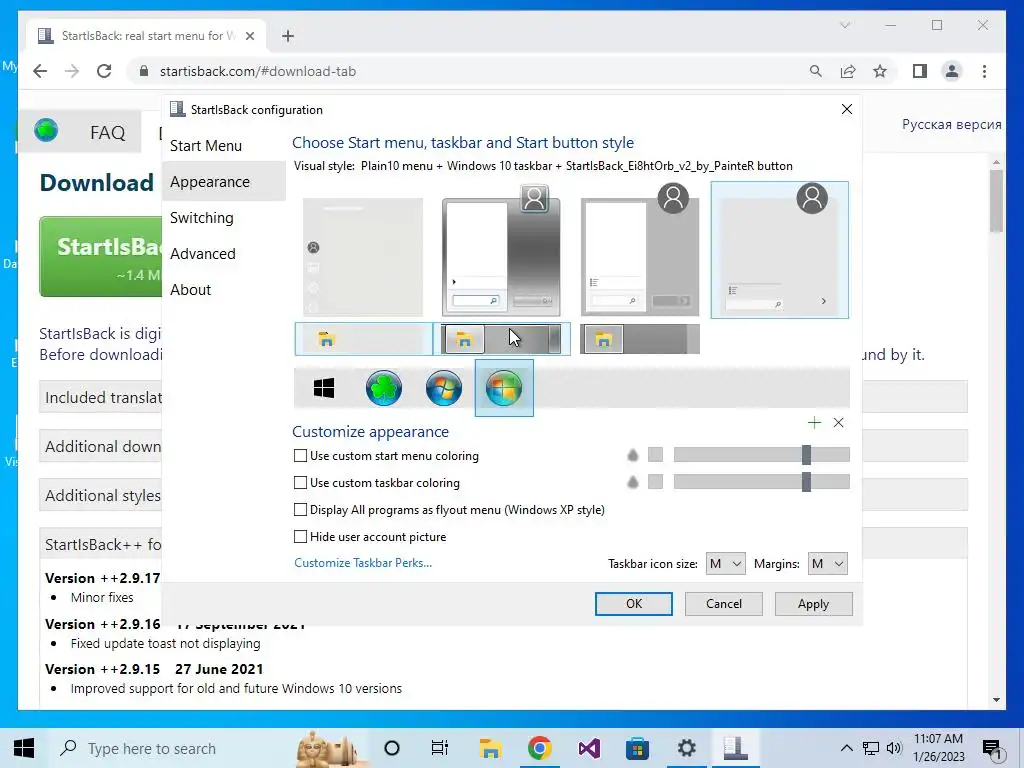Click the taskbar opacity slider
Screen dimensions: 1024x768
(761, 482)
